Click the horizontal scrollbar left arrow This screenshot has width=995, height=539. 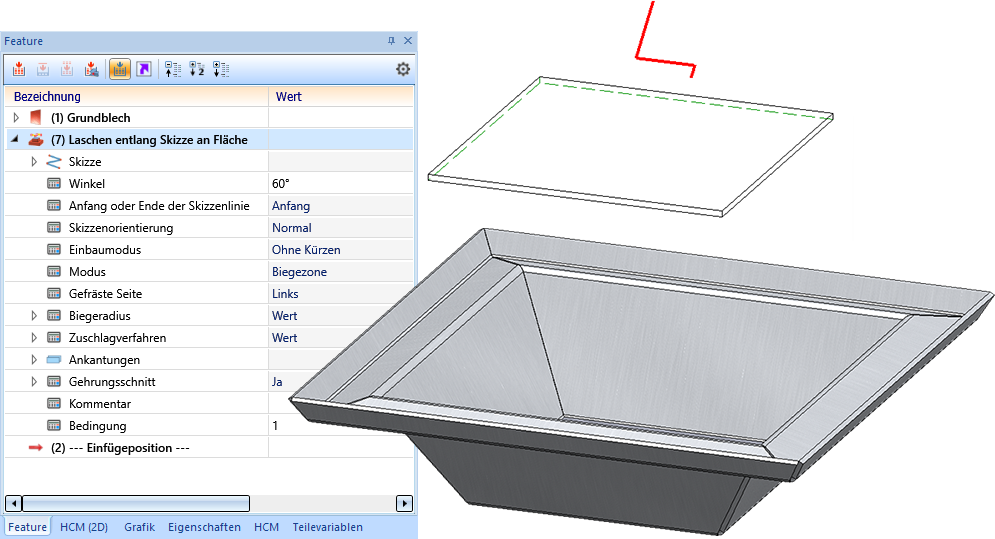tap(13, 503)
